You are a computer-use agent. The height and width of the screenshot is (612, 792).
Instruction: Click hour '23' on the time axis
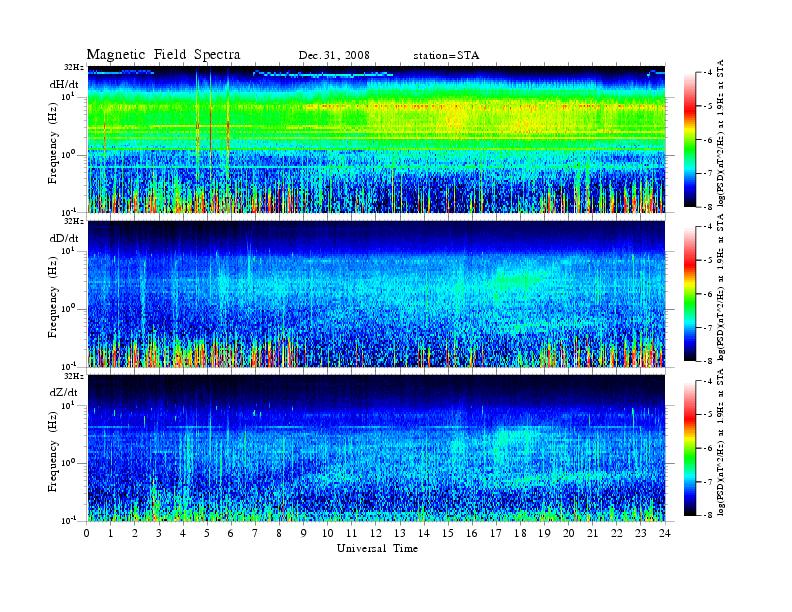[x=640, y=533]
